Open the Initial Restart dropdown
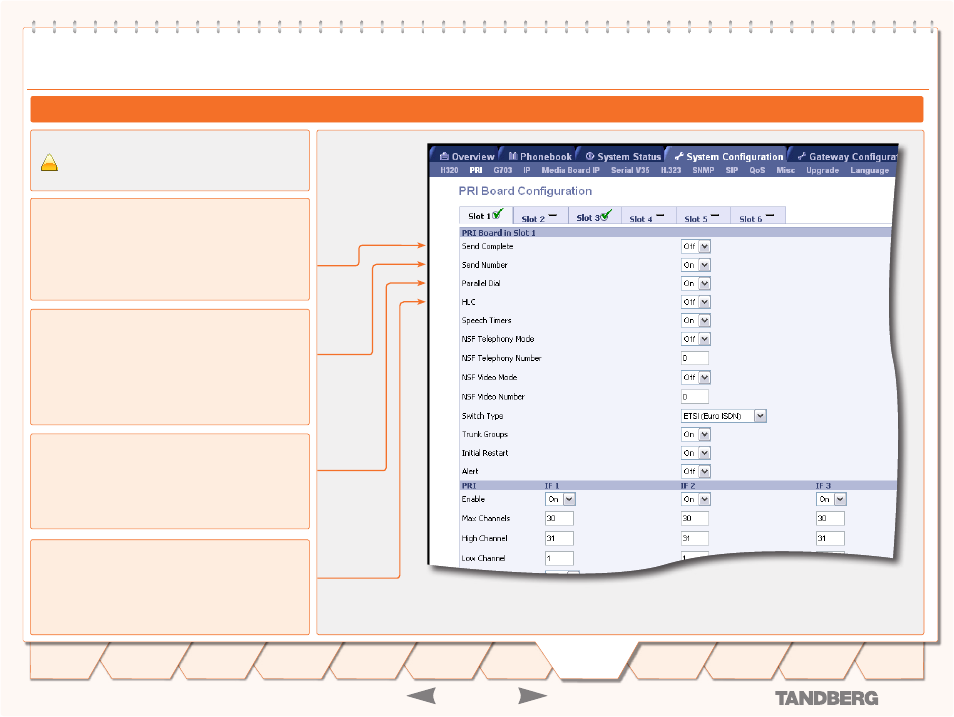Image resolution: width=954 pixels, height=717 pixels. [695, 453]
